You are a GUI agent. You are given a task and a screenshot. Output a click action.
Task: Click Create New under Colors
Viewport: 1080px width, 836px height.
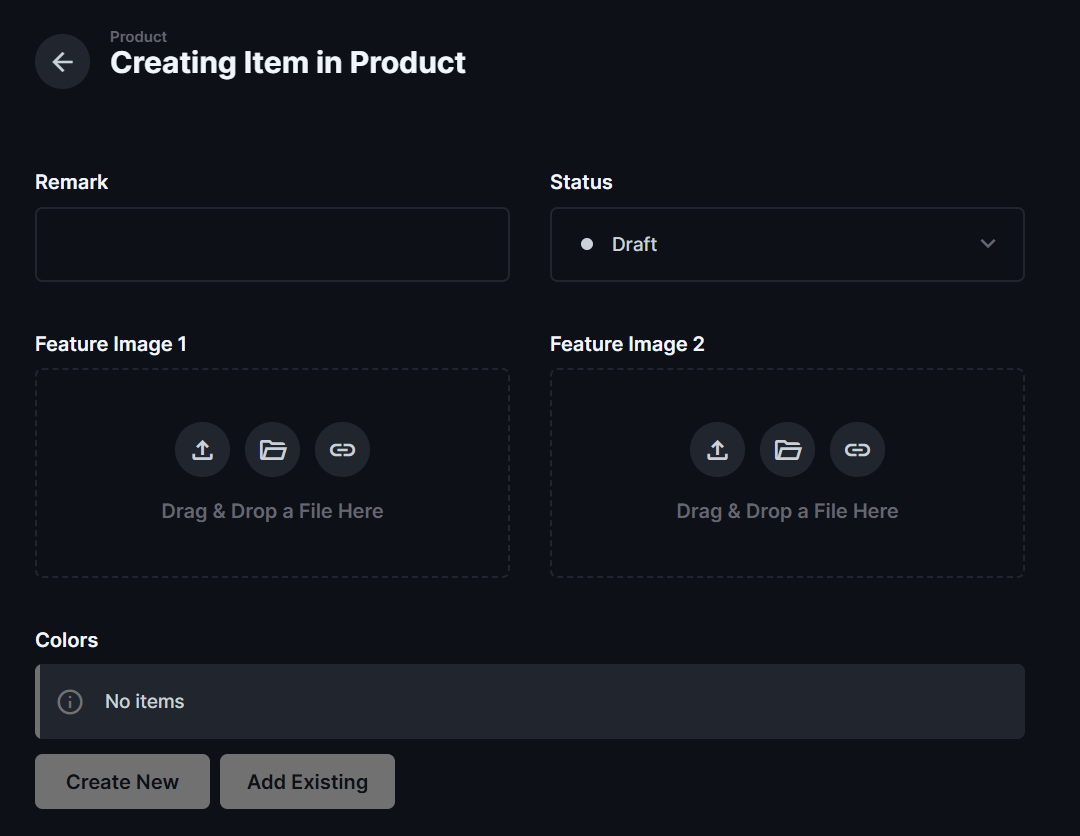pyautogui.click(x=122, y=781)
